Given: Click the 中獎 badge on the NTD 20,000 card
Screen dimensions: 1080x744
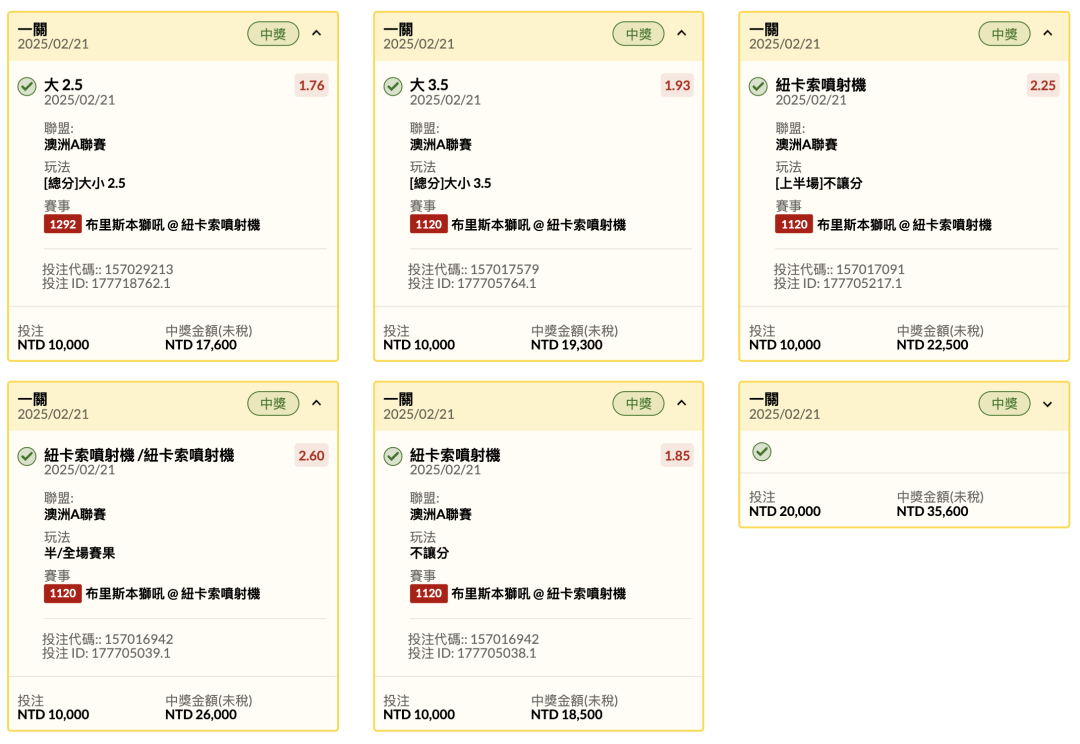Looking at the screenshot, I should click(x=1004, y=404).
